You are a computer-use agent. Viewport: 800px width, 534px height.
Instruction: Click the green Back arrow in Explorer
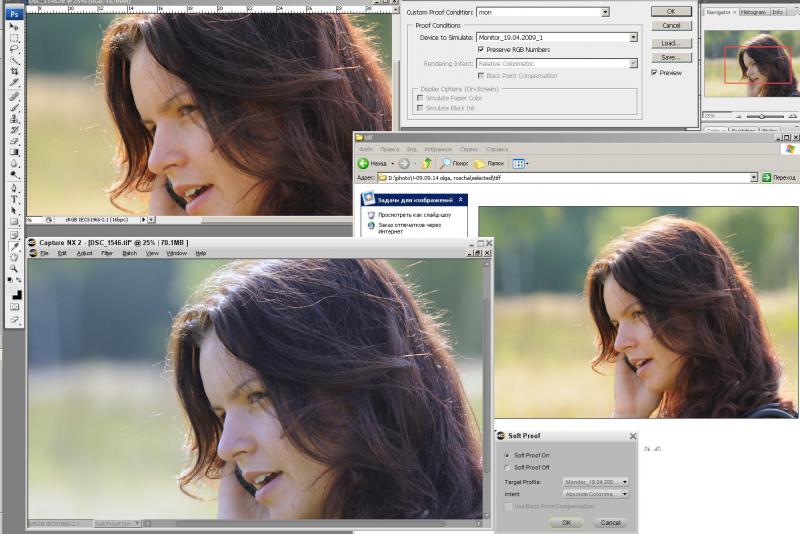pos(363,163)
